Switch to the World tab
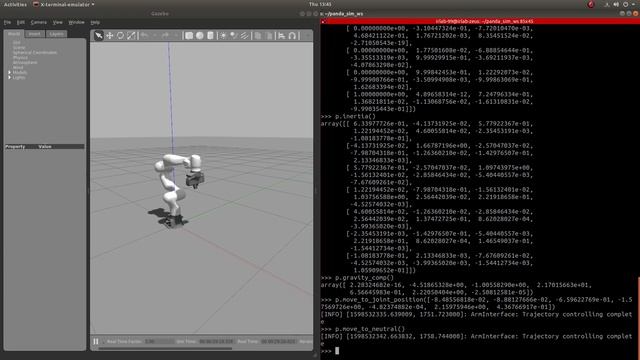 tap(14, 34)
